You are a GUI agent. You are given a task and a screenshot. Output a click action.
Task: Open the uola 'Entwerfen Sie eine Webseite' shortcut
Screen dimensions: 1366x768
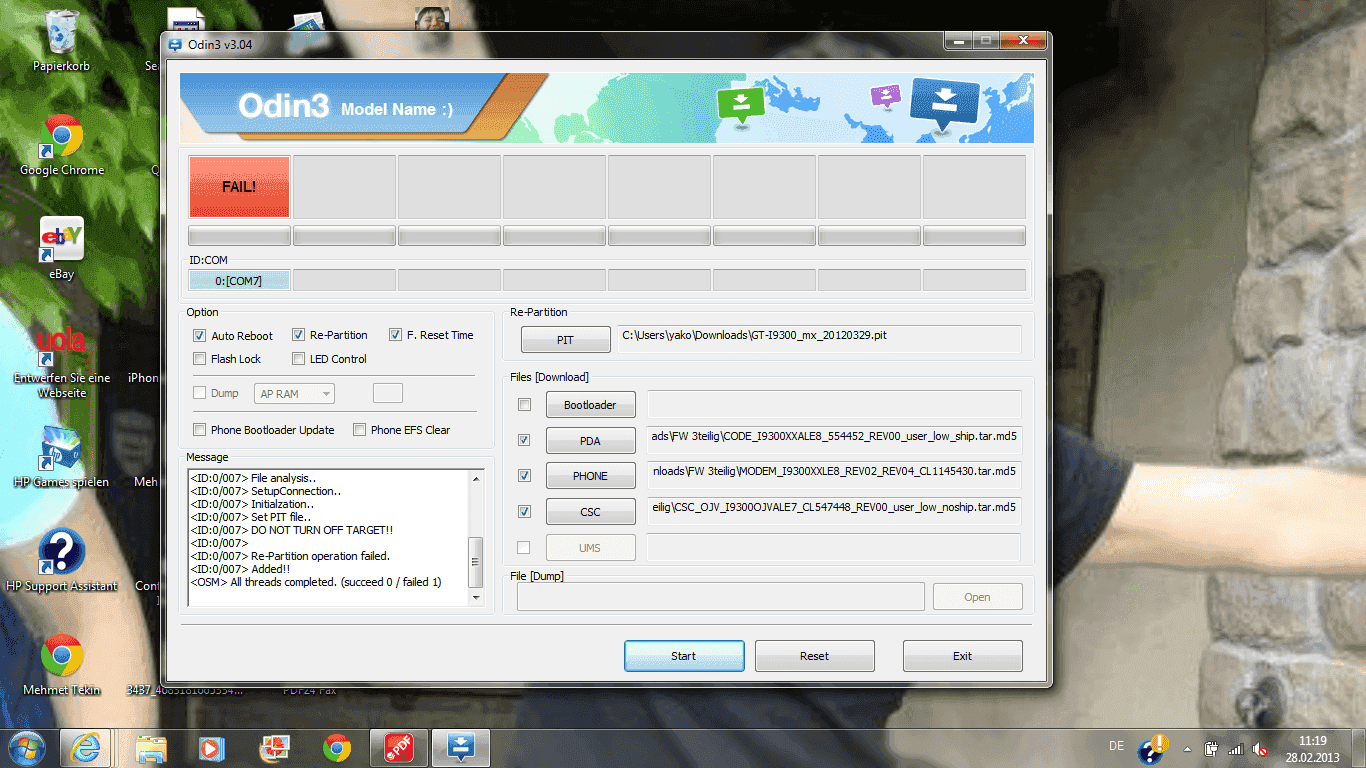(62, 362)
